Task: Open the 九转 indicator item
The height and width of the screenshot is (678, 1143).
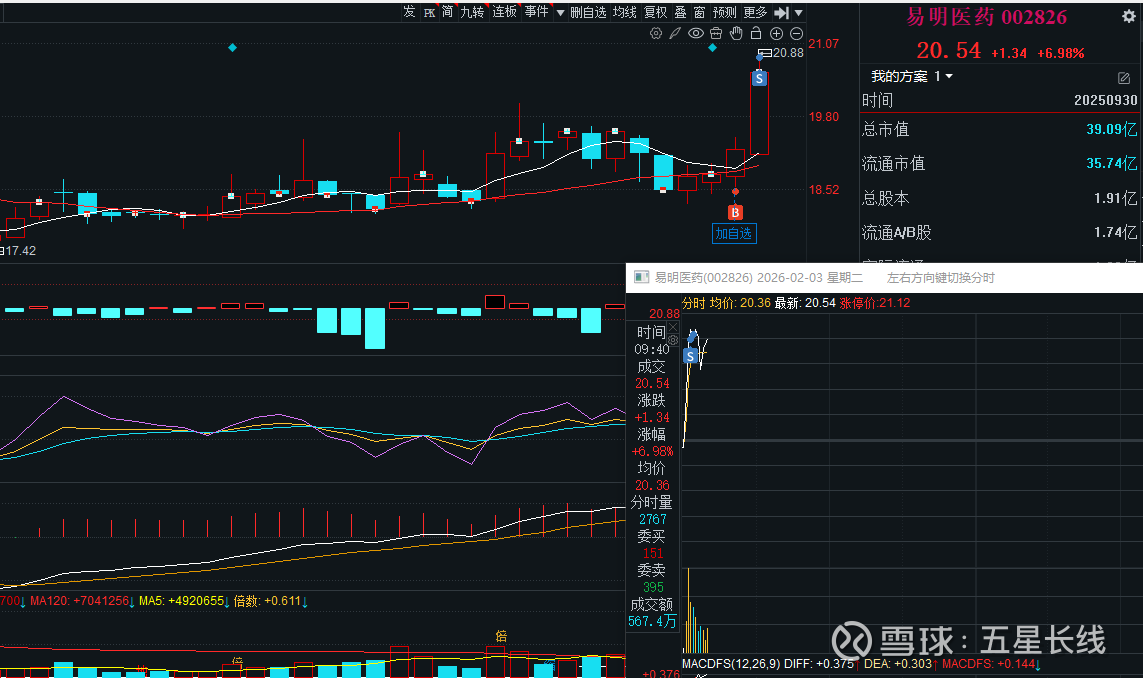Action: [472, 12]
